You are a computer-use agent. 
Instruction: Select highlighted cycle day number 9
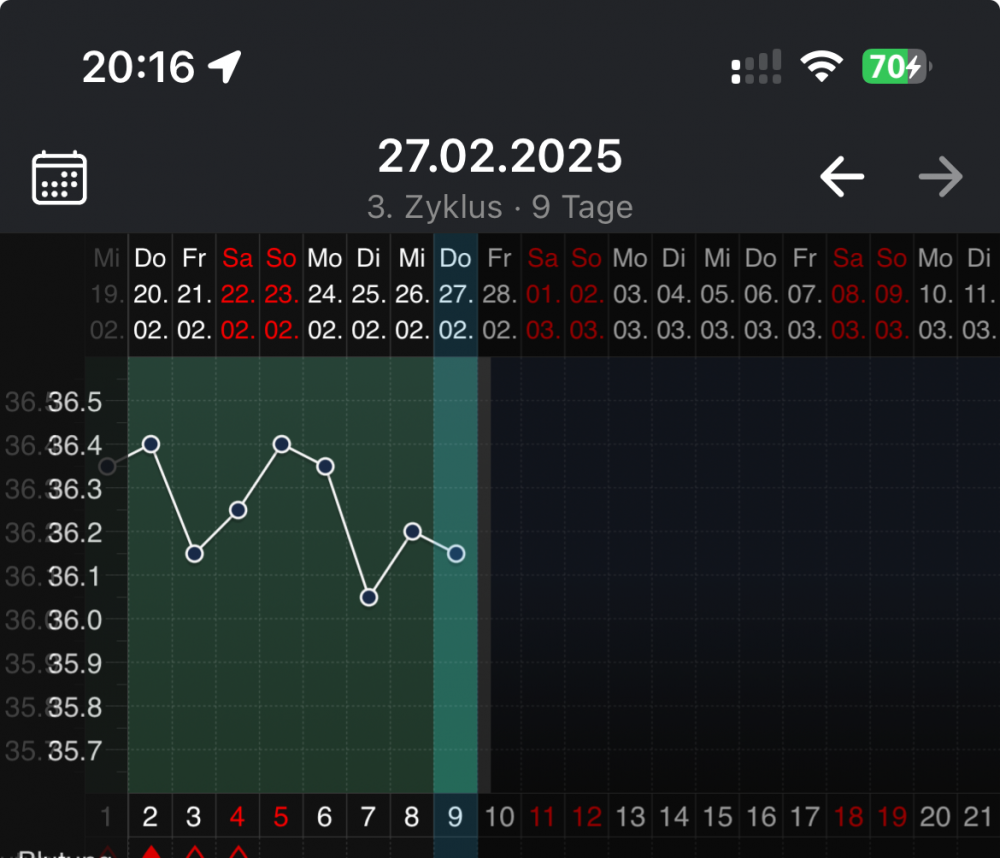[x=455, y=817]
